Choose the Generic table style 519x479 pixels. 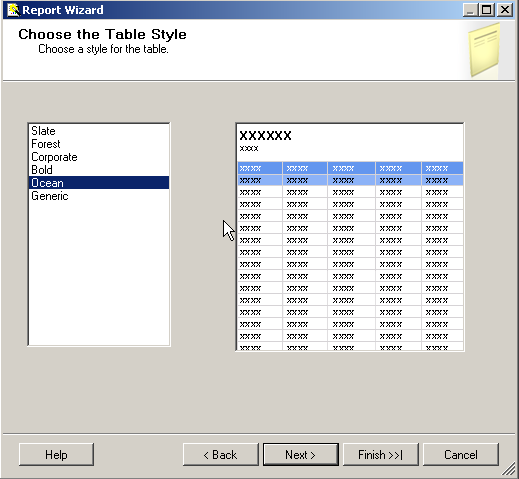99,196
